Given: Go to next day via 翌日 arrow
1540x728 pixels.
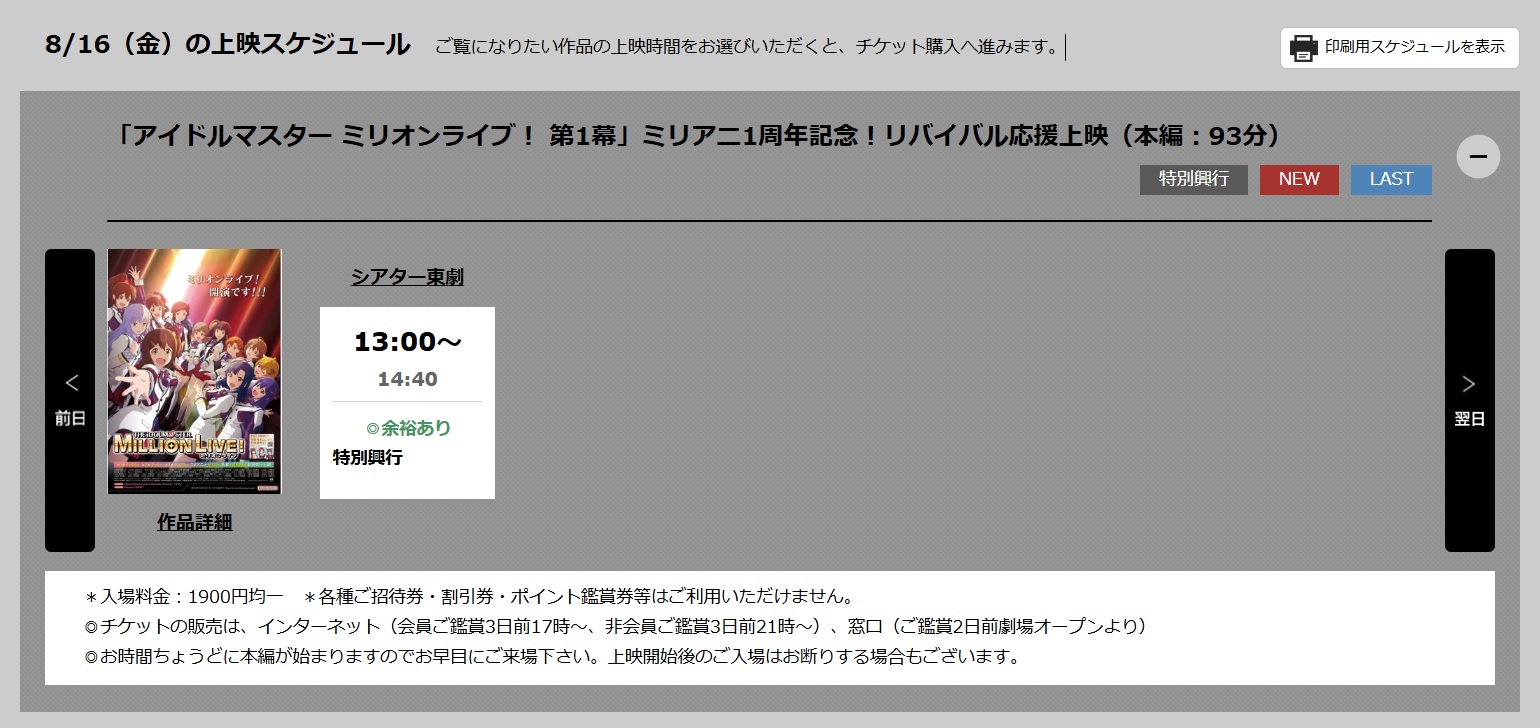Looking at the screenshot, I should coord(1469,400).
